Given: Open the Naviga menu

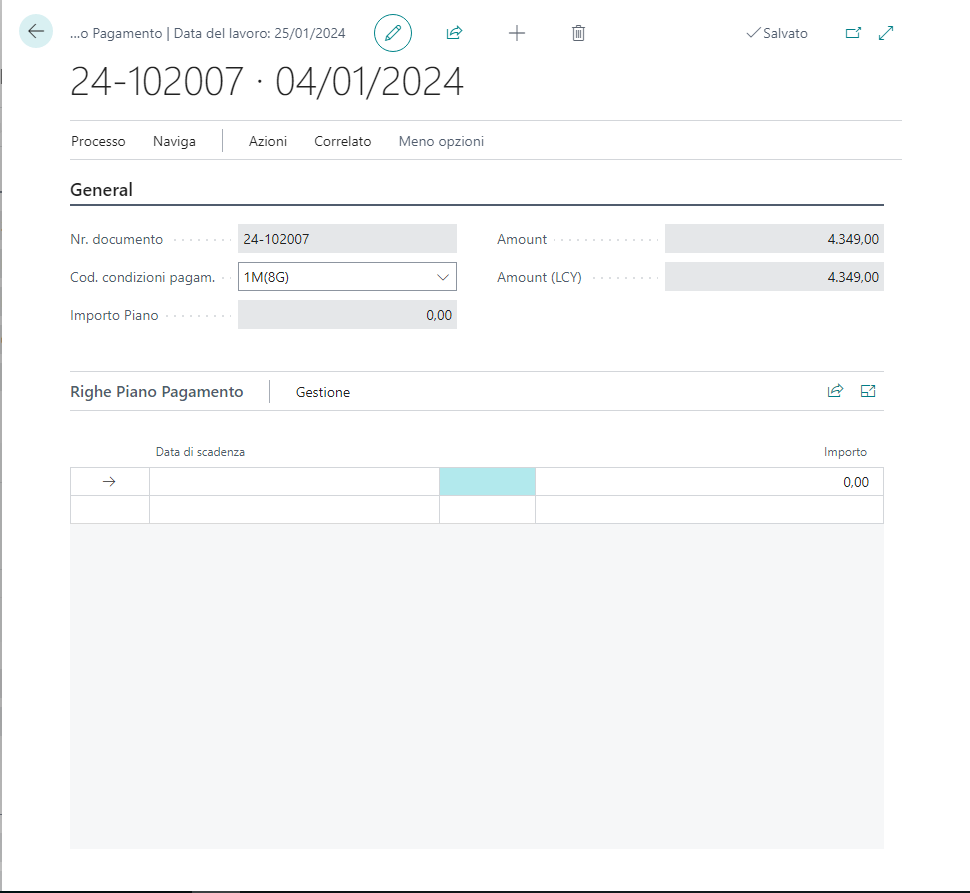Looking at the screenshot, I should click(174, 141).
